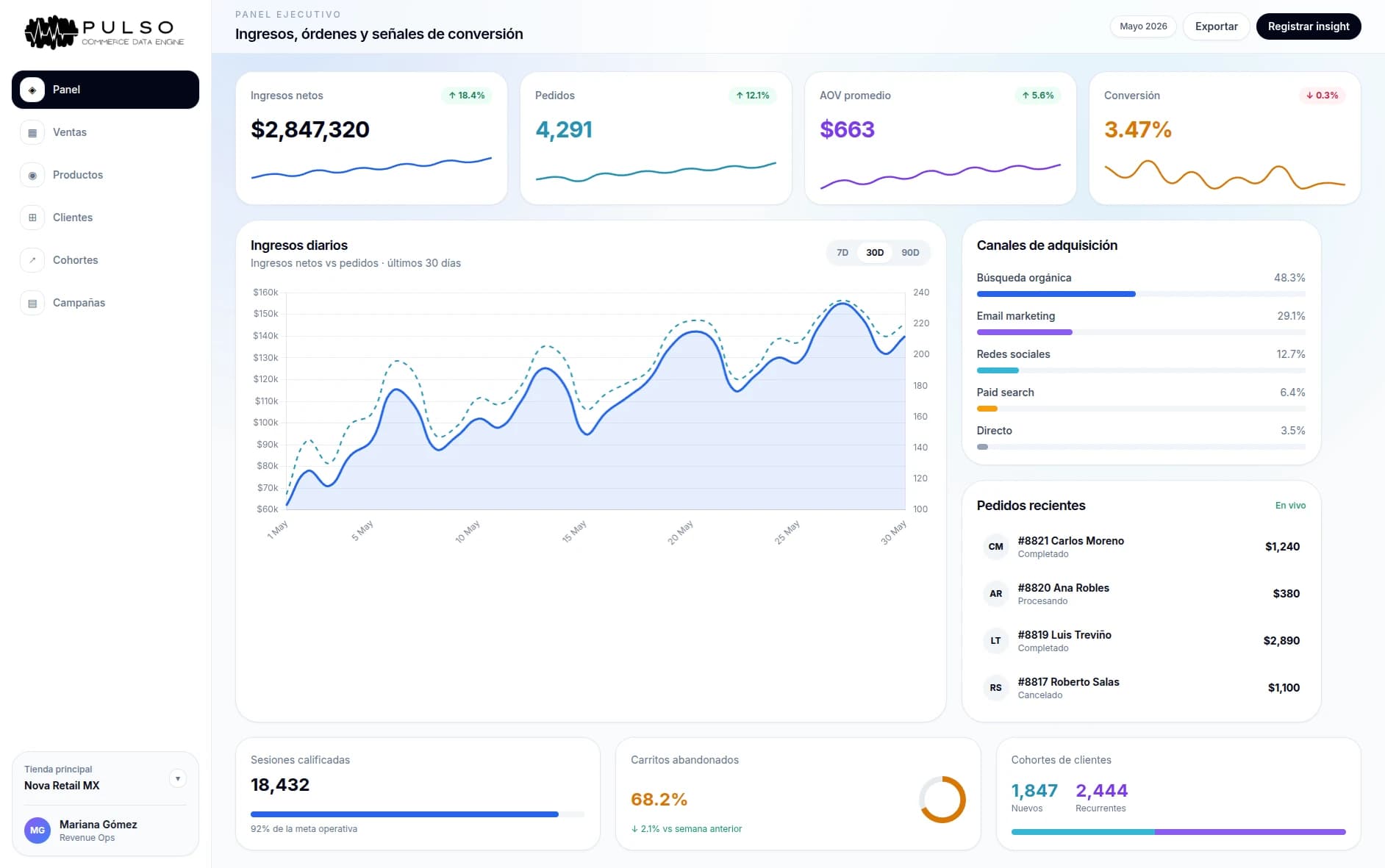The image size is (1385, 868).
Task: Click the Cancelado status of order #8817
Action: pyautogui.click(x=1040, y=695)
